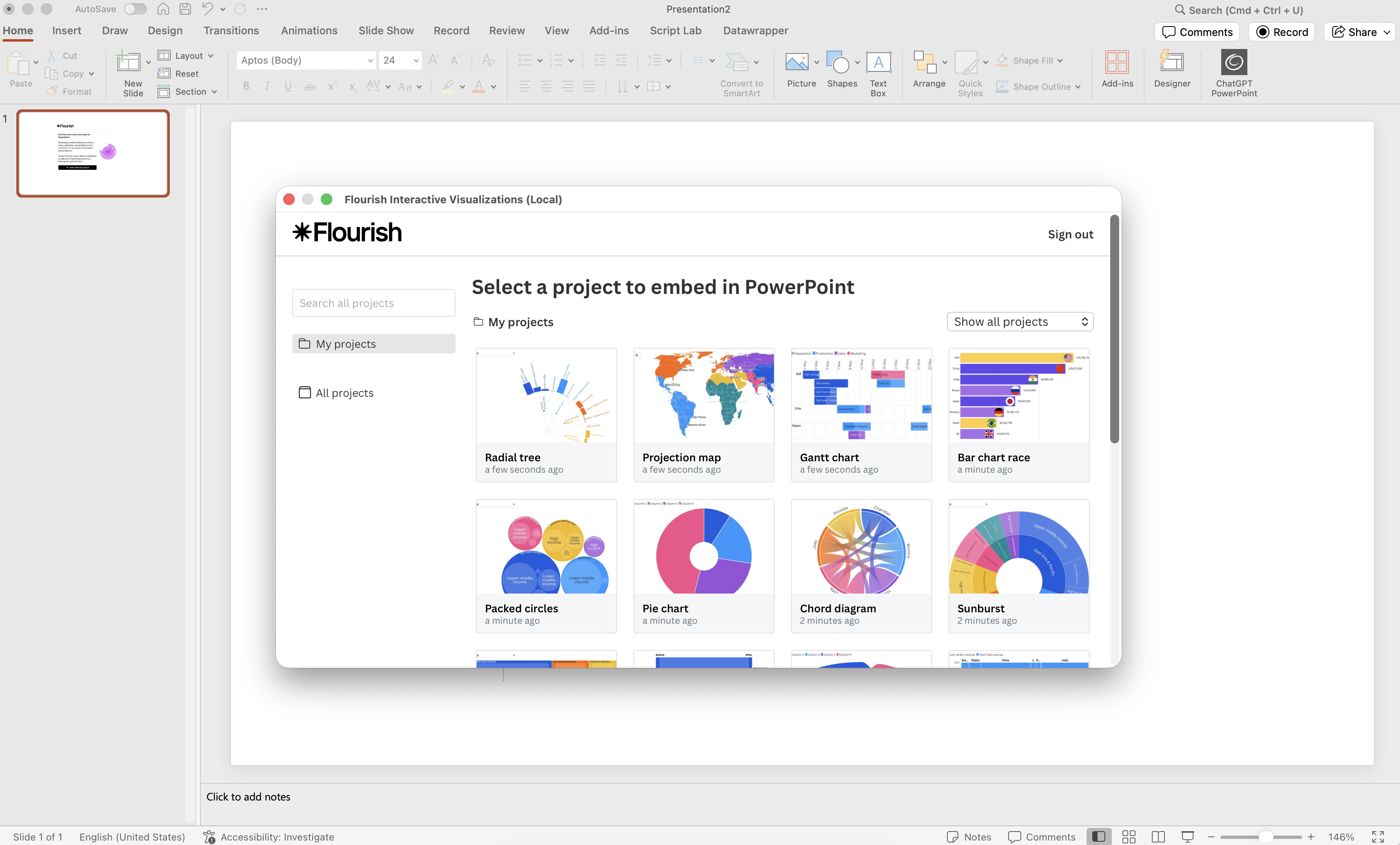
Task: Switch to Slide Sorter view in status bar
Action: [1129, 836]
